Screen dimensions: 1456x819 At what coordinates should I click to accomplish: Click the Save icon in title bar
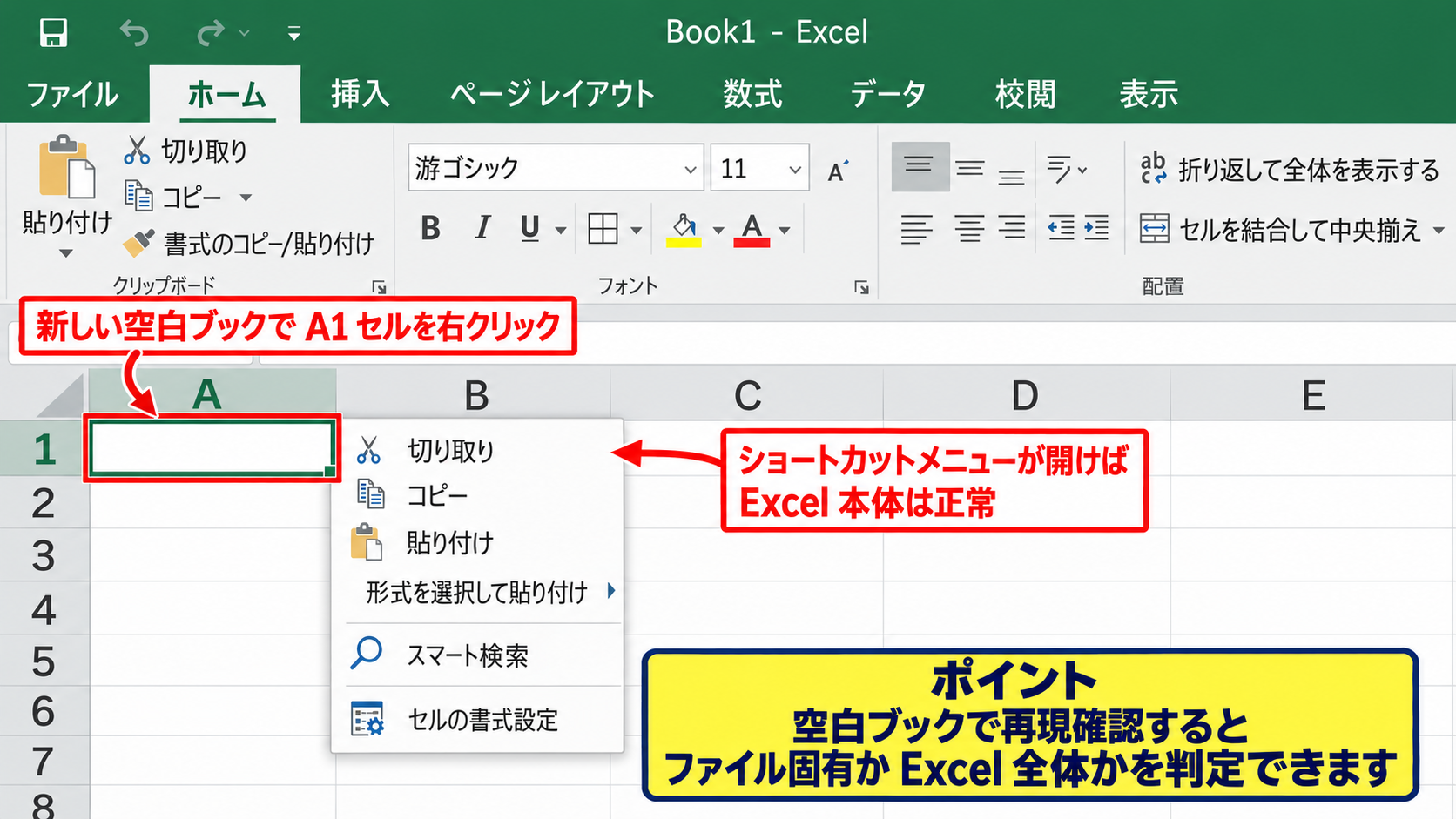point(53,33)
